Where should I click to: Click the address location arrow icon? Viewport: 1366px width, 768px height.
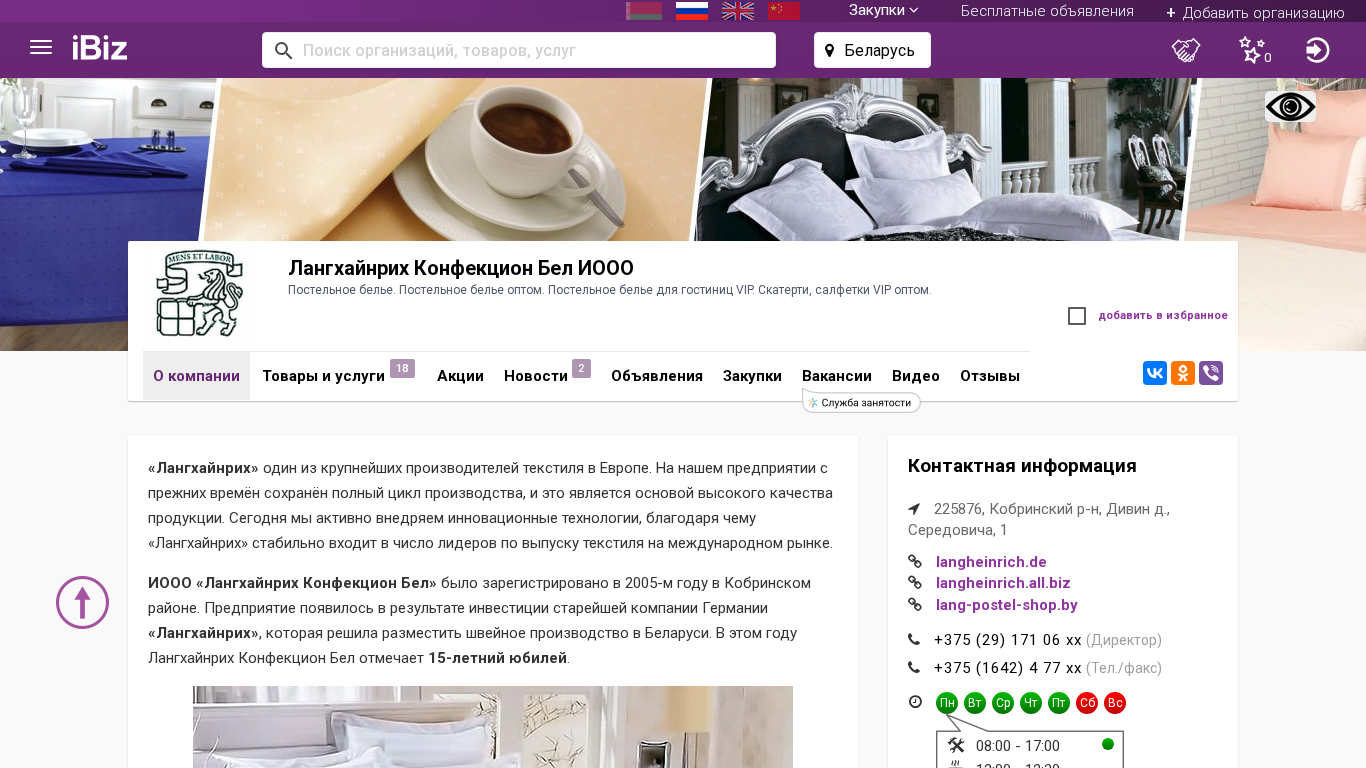[x=914, y=509]
